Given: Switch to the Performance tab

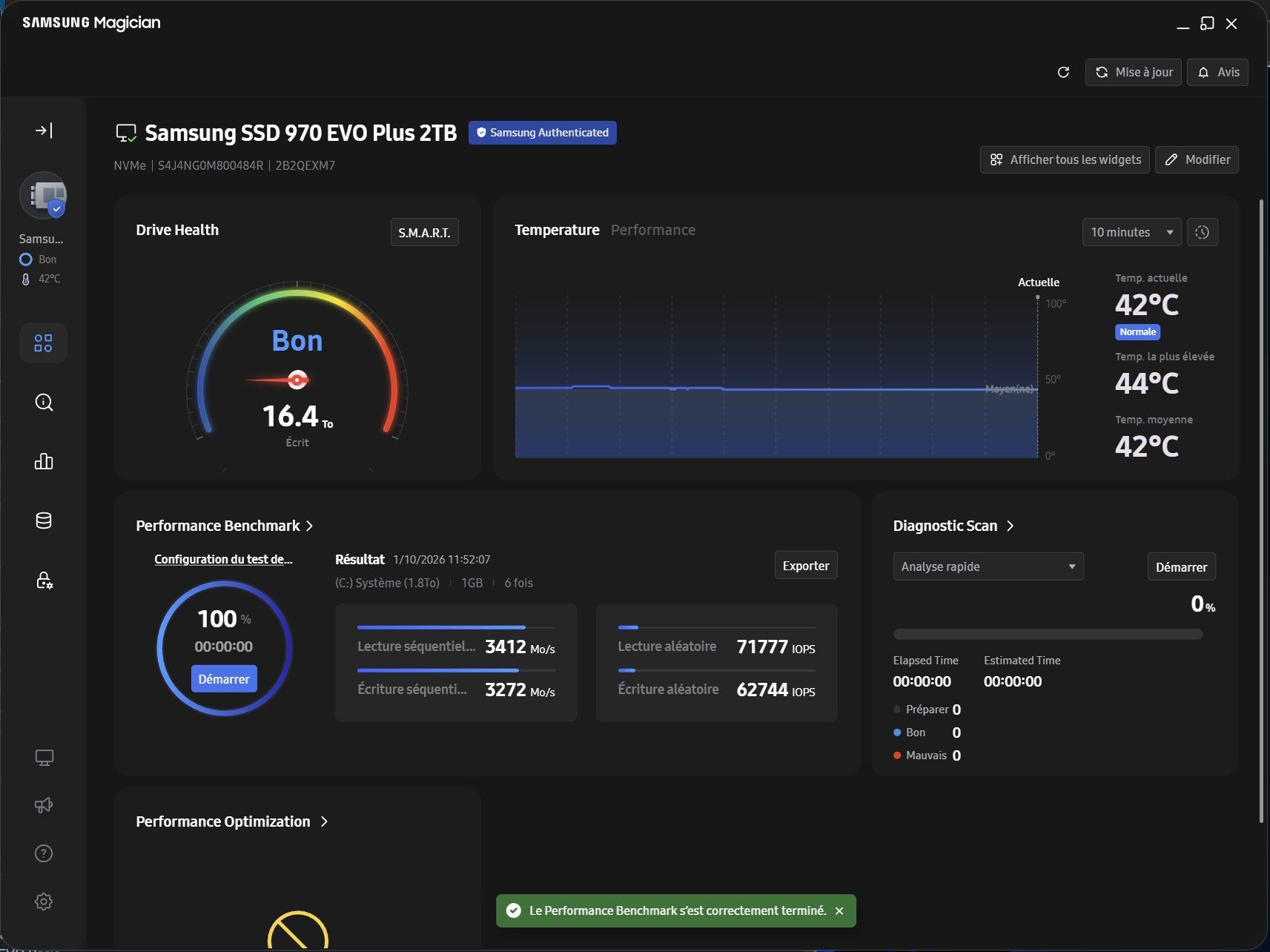Looking at the screenshot, I should (x=652, y=231).
